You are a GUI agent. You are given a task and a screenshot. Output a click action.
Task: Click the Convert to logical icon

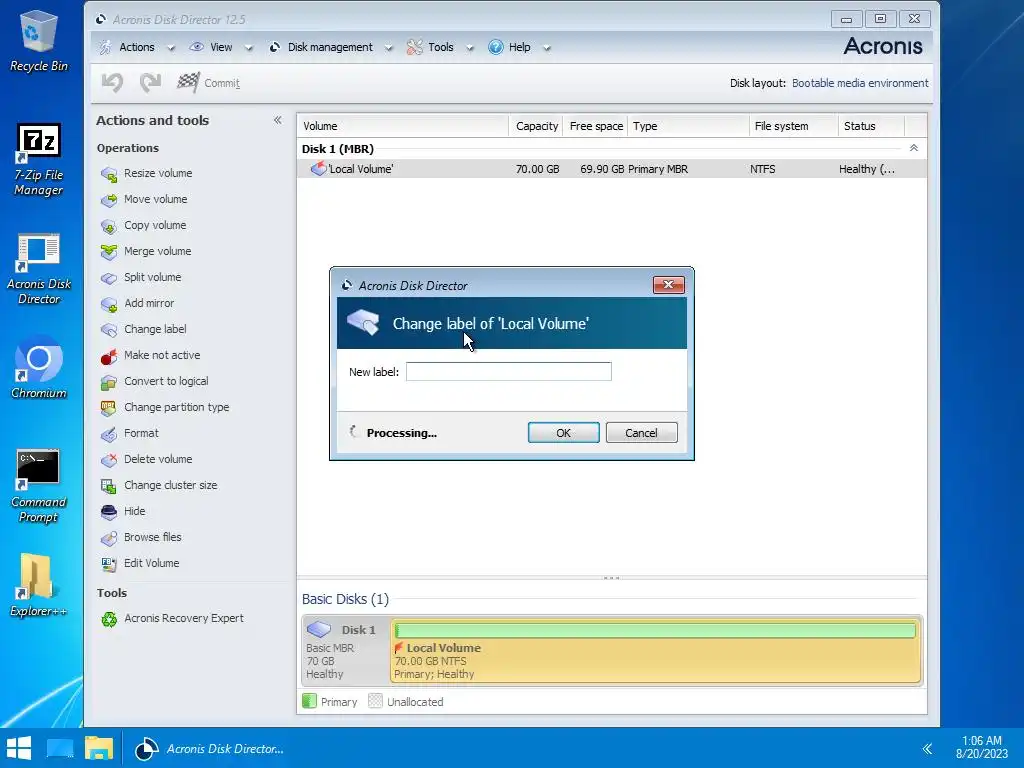(108, 382)
